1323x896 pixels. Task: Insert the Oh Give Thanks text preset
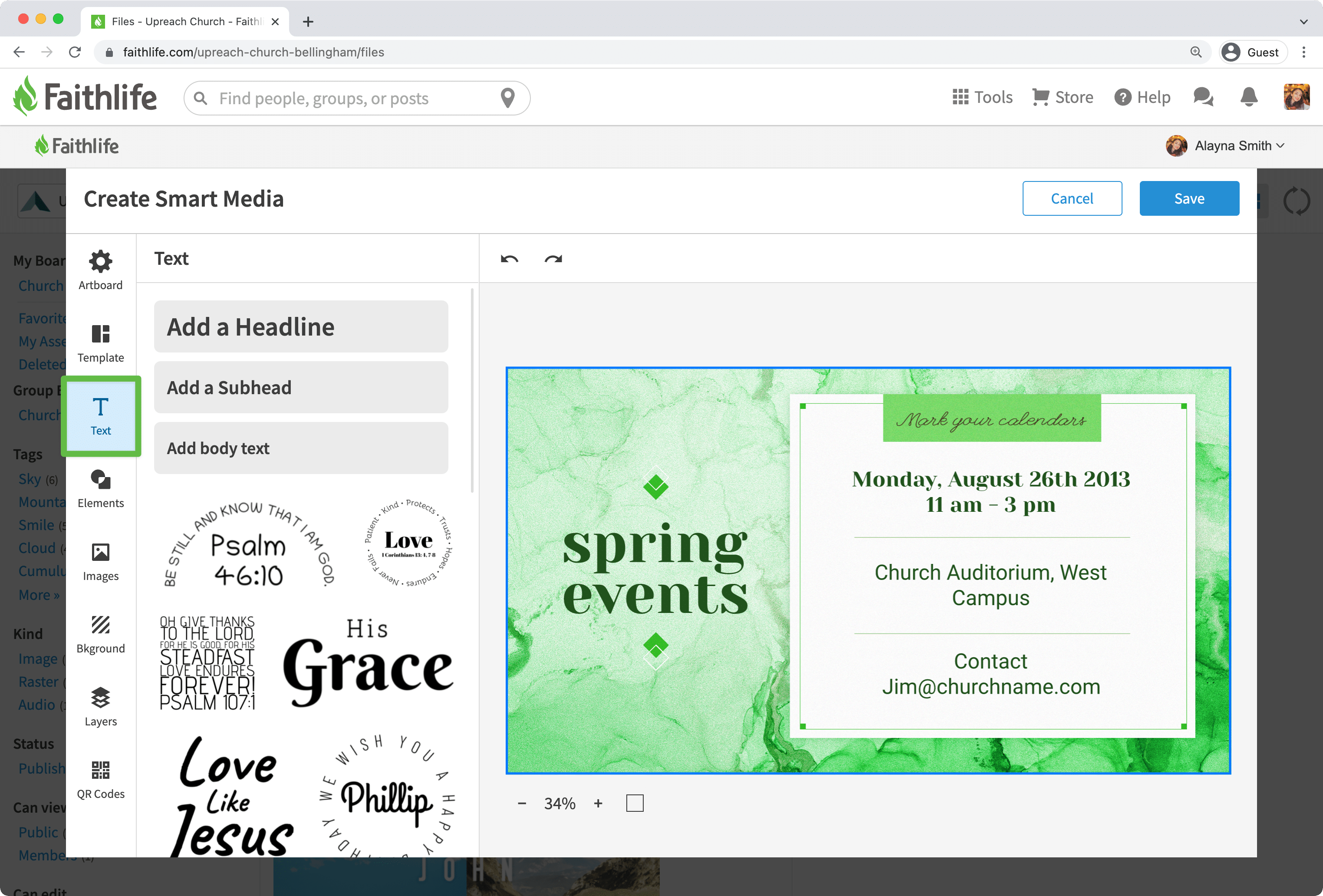tap(207, 662)
